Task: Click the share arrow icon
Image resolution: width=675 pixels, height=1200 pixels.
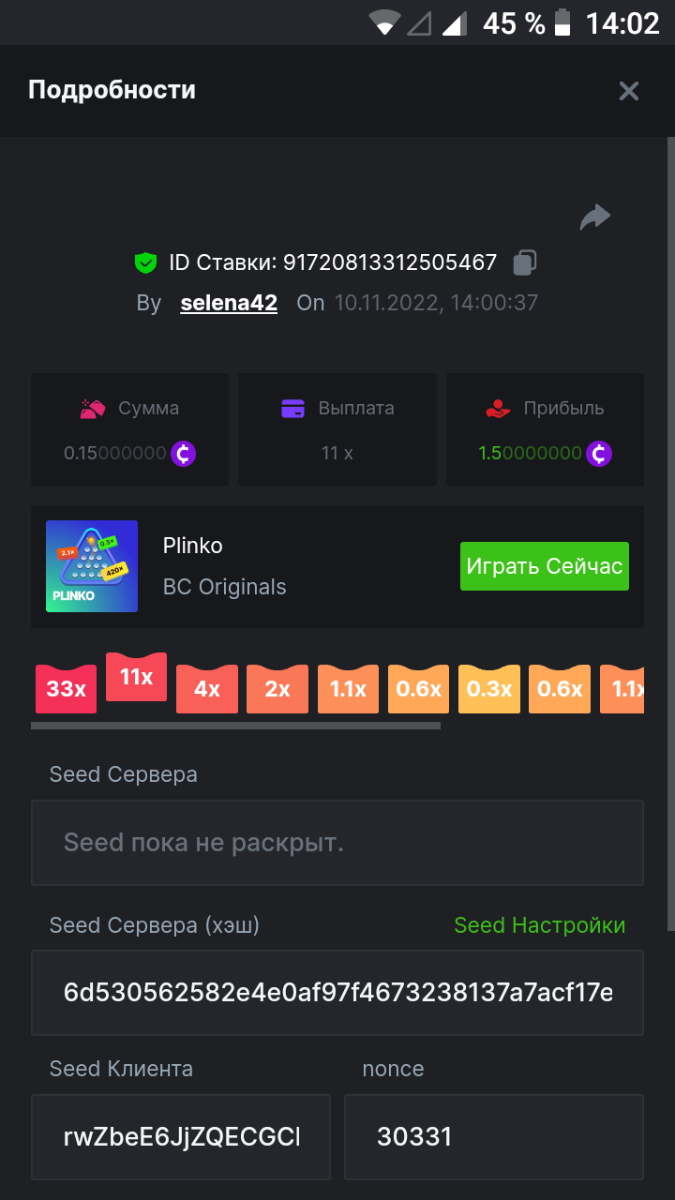Action: click(595, 217)
